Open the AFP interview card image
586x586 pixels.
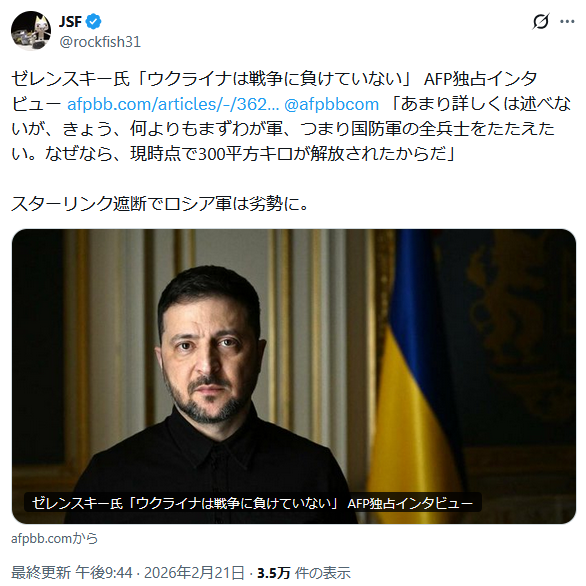(294, 376)
